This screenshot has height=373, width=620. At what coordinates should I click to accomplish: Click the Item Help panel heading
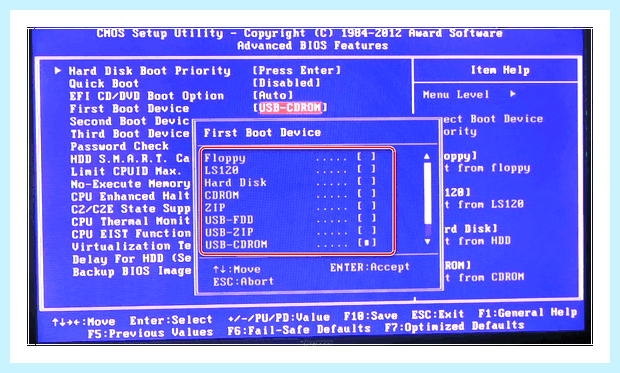tap(500, 70)
